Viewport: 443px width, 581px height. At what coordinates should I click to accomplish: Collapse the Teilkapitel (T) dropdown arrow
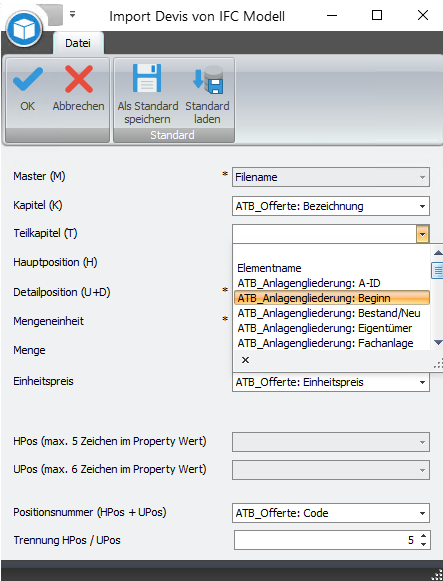(x=422, y=234)
